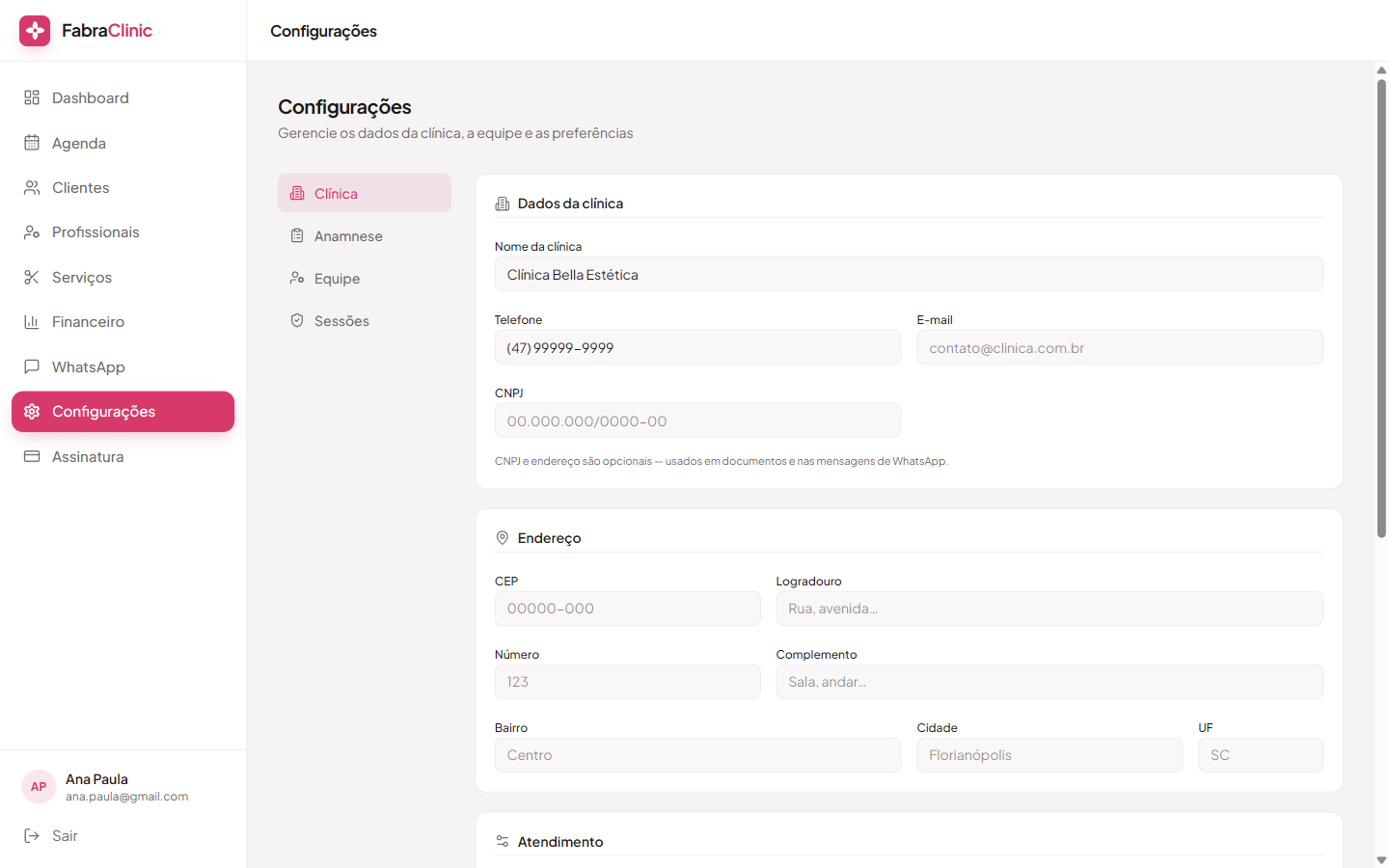Click the Profissionais user-gear icon
Image resolution: width=1389 pixels, height=868 pixels.
[x=32, y=231]
